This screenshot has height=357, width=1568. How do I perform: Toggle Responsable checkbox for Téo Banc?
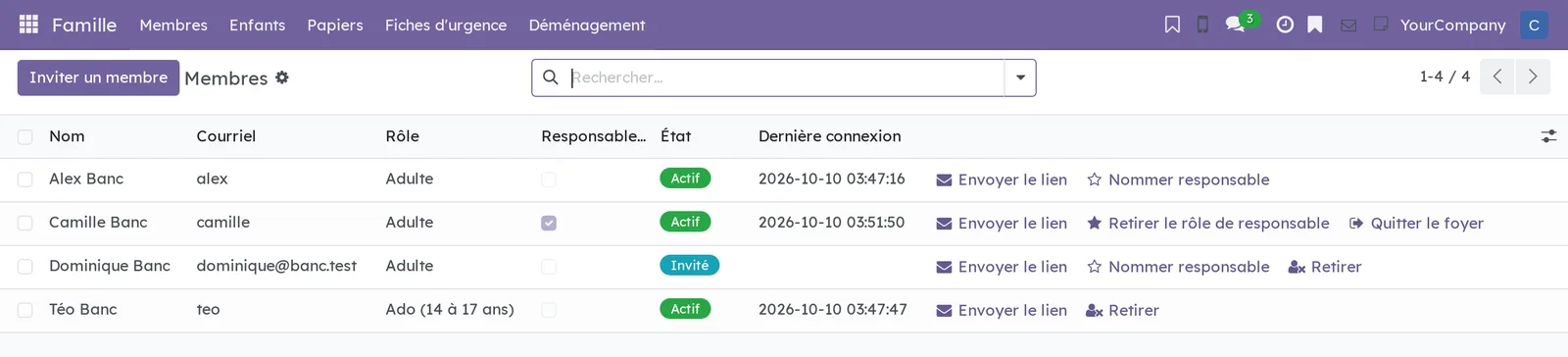[549, 310]
